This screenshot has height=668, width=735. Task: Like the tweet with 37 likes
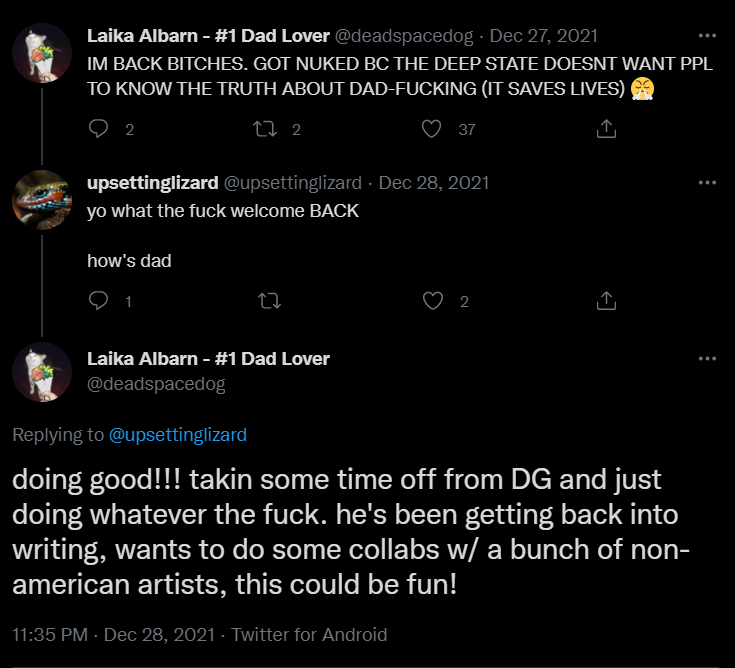coord(432,129)
